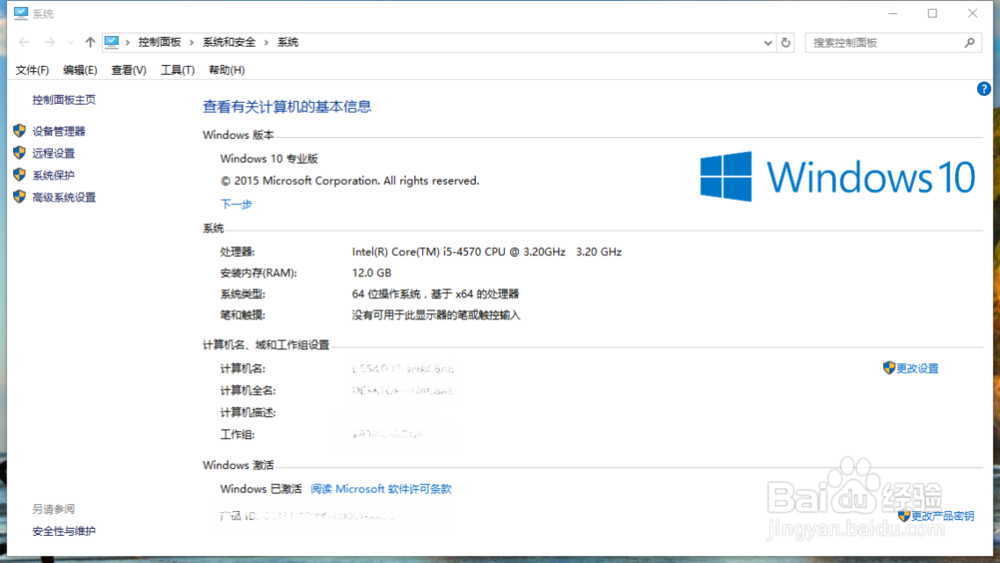Click the 更改产品密钥 shield icon

(904, 515)
